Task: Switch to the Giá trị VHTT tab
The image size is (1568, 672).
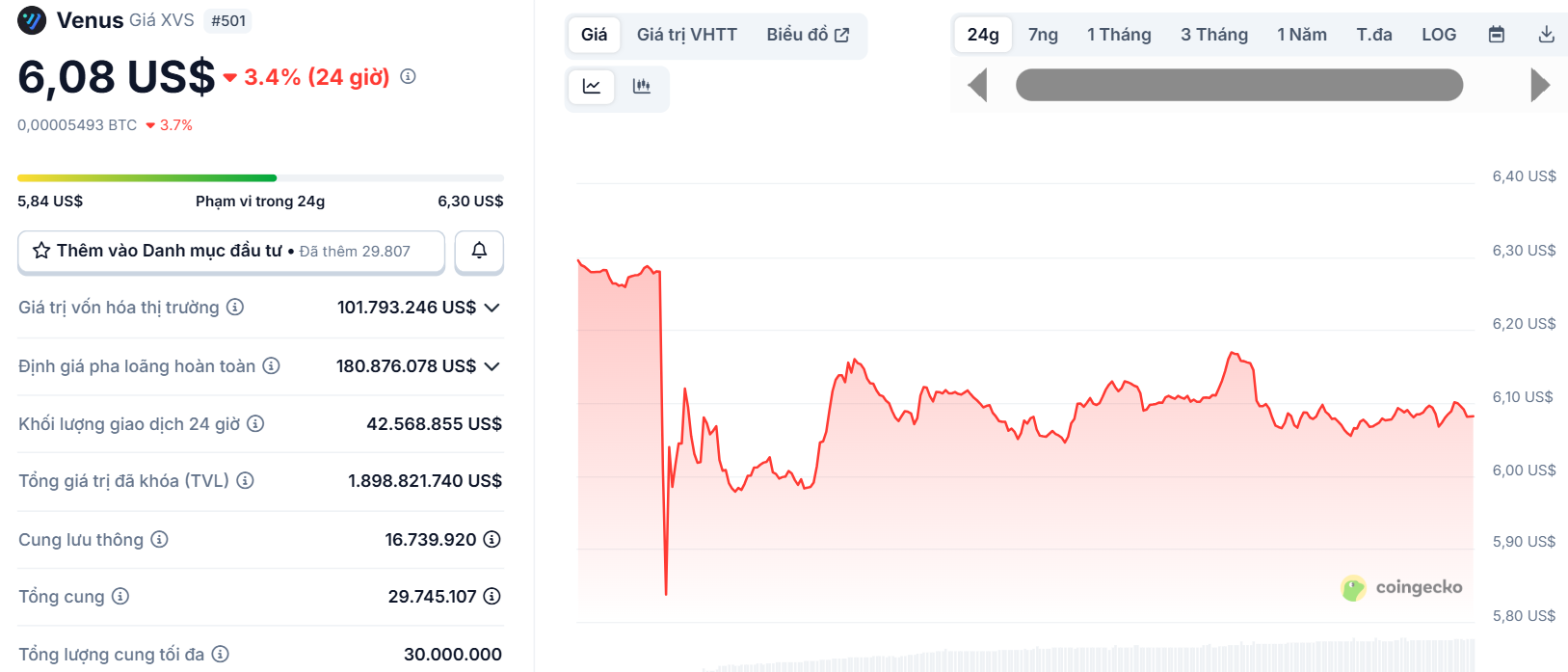Action: coord(686,34)
